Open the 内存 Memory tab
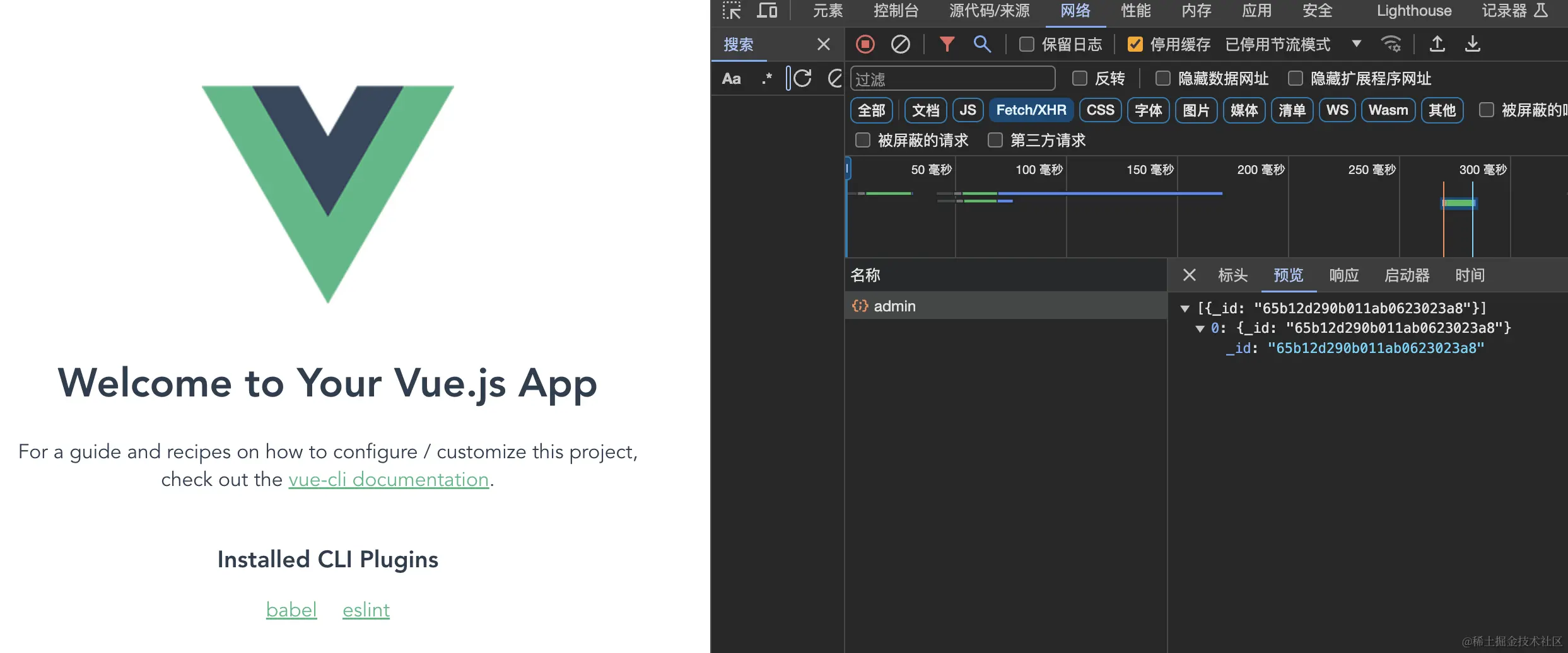This screenshot has width=1568, height=653. tap(1196, 11)
